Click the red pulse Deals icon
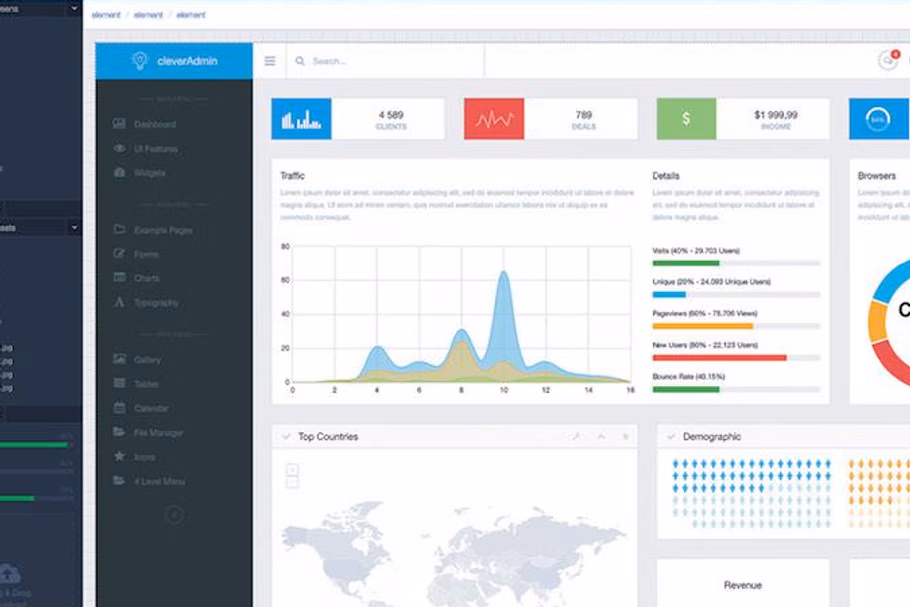The height and width of the screenshot is (607, 910). pyautogui.click(x=494, y=119)
